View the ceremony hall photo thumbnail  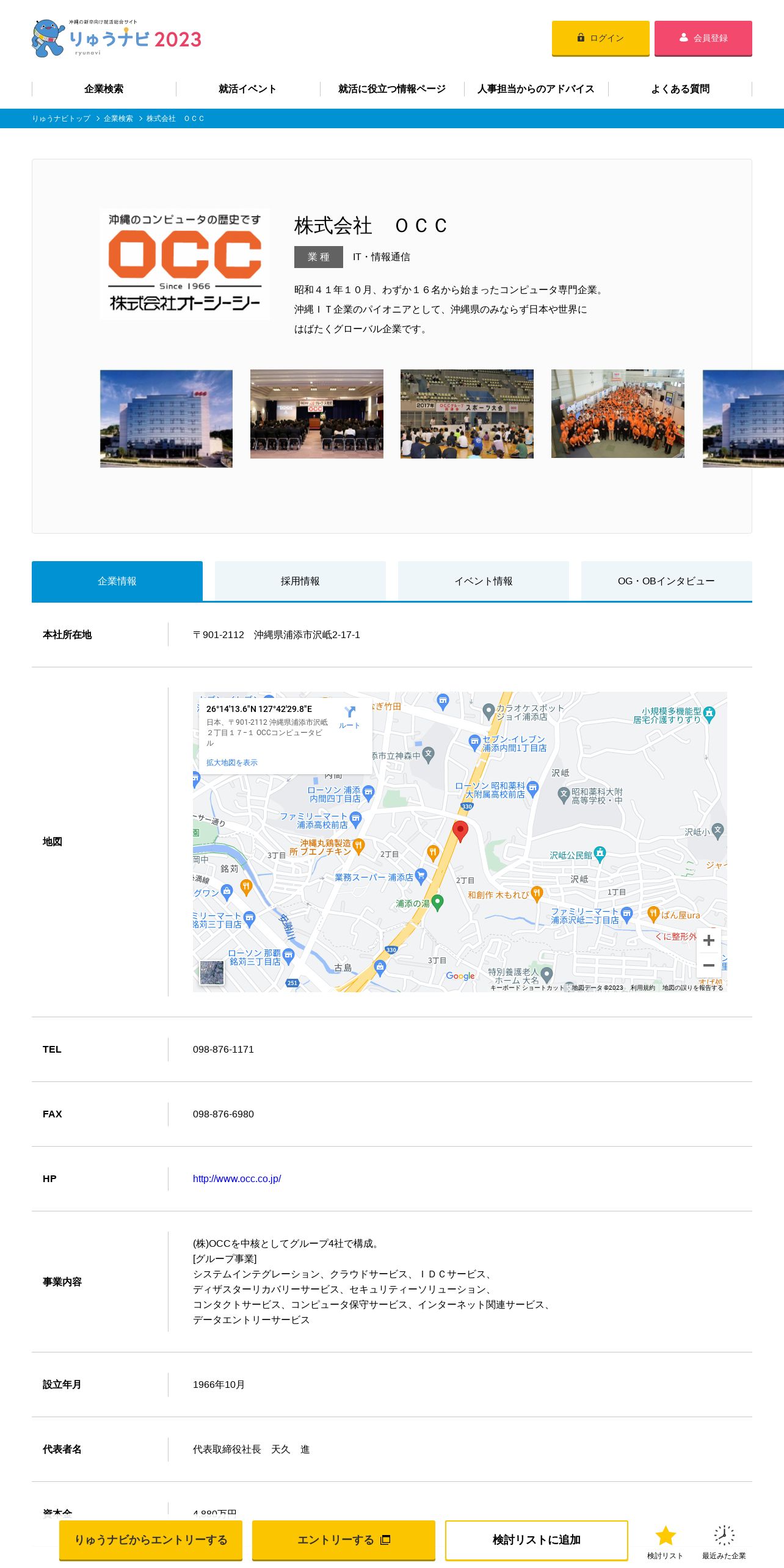317,414
